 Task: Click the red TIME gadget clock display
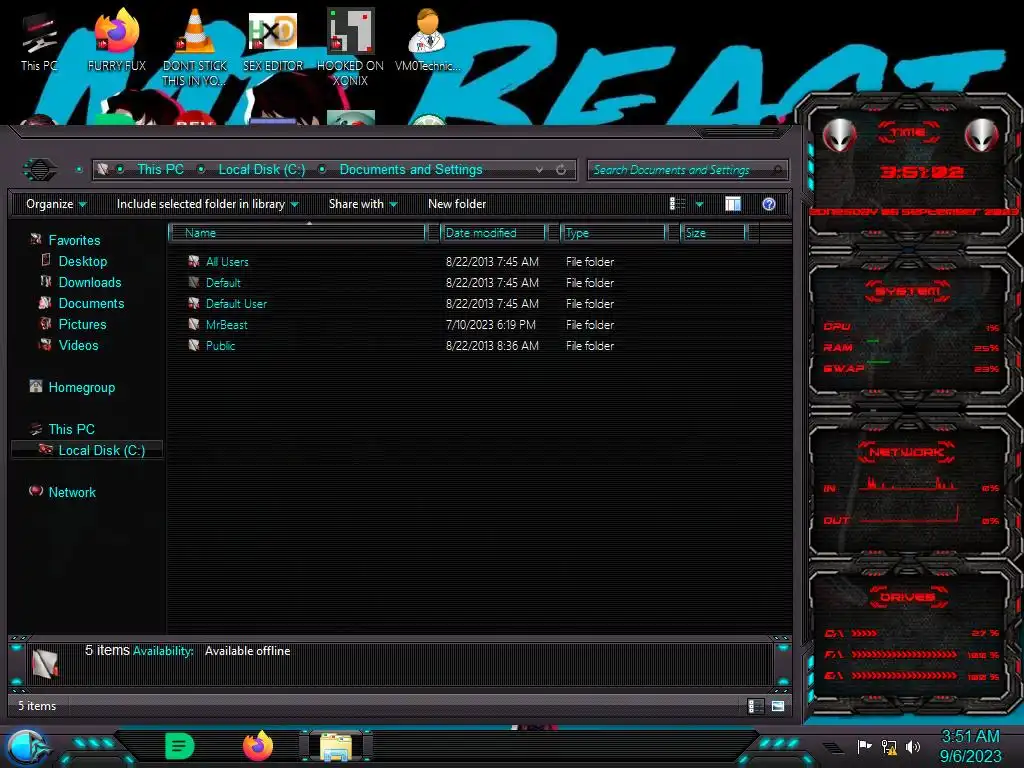tap(921, 172)
